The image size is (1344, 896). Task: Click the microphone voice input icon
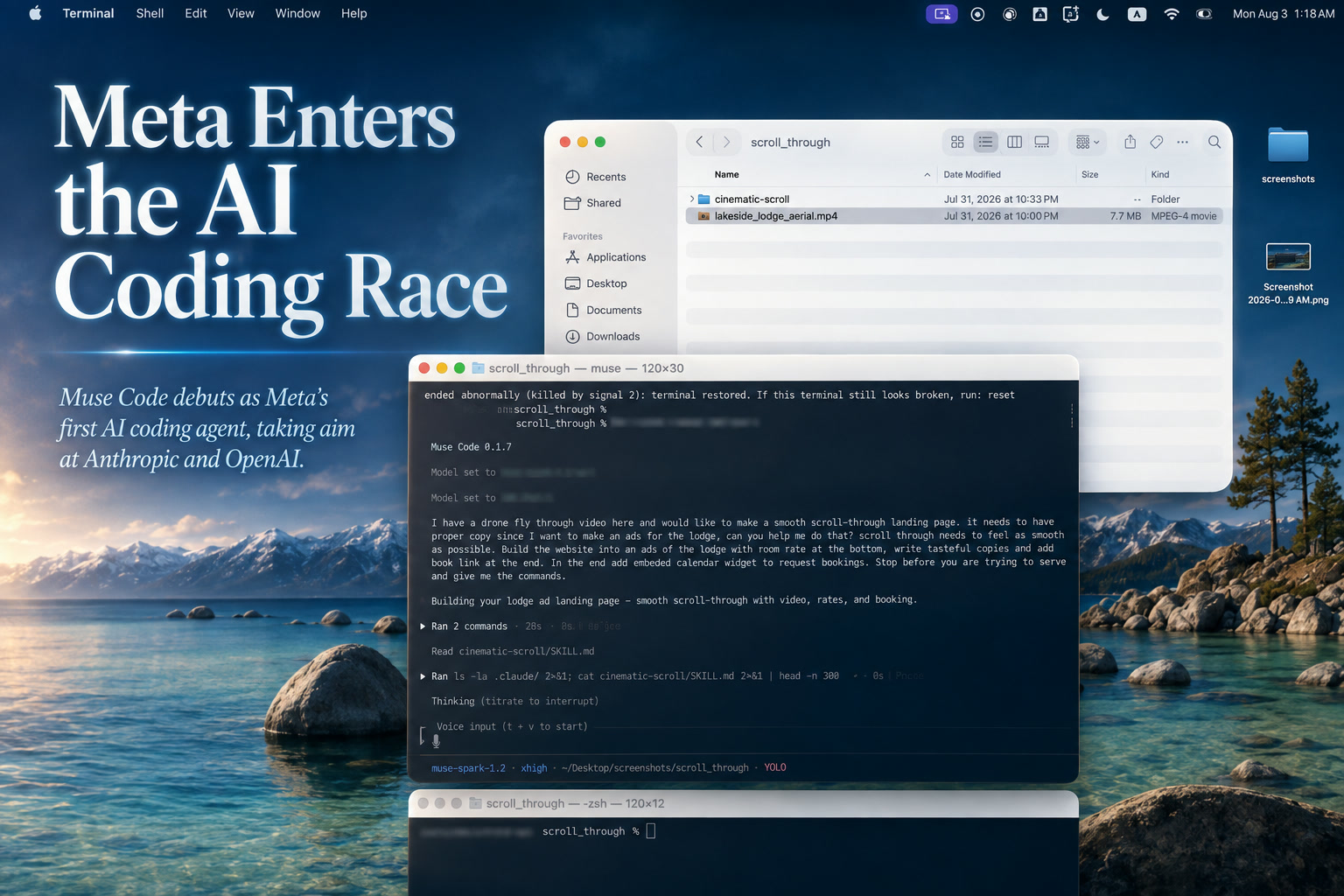(436, 741)
